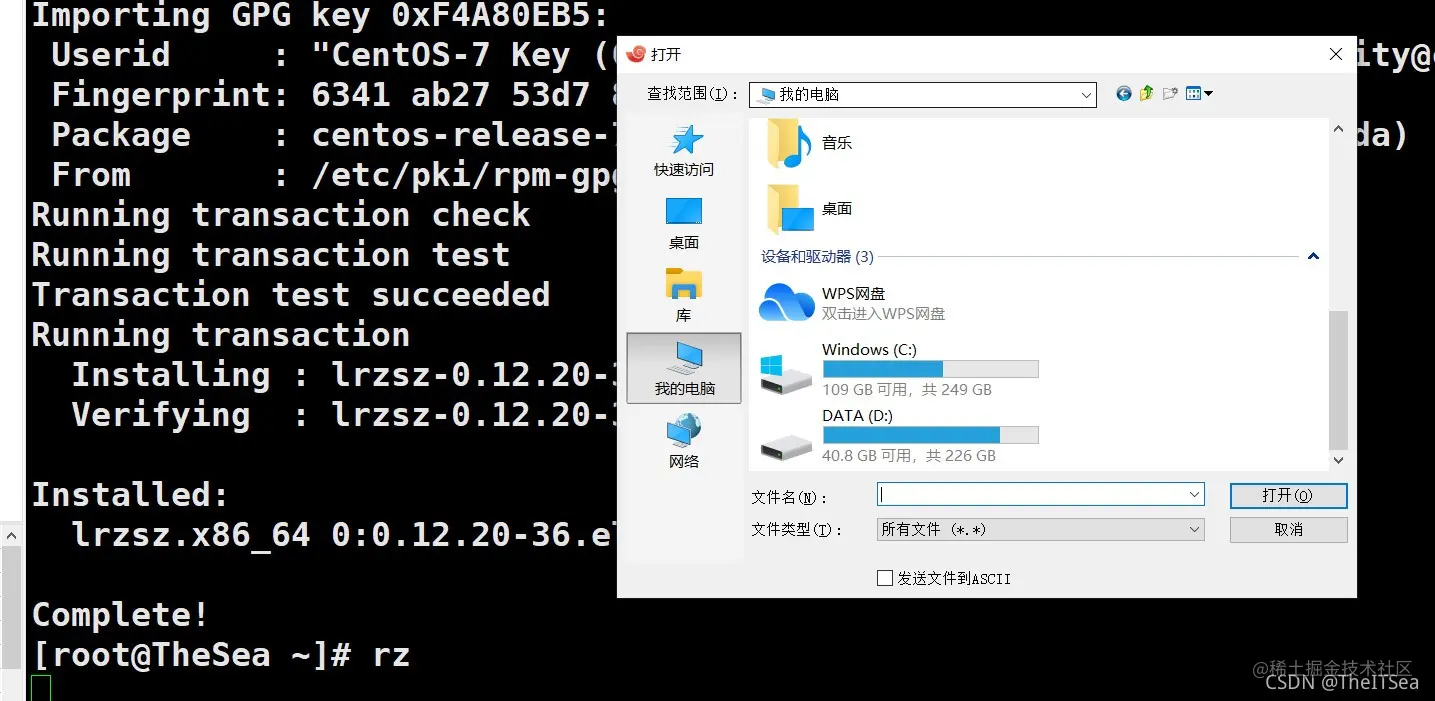Screen dimensions: 1435x701
Task: Open the 文件名 dropdown arrow
Action: pos(1195,495)
